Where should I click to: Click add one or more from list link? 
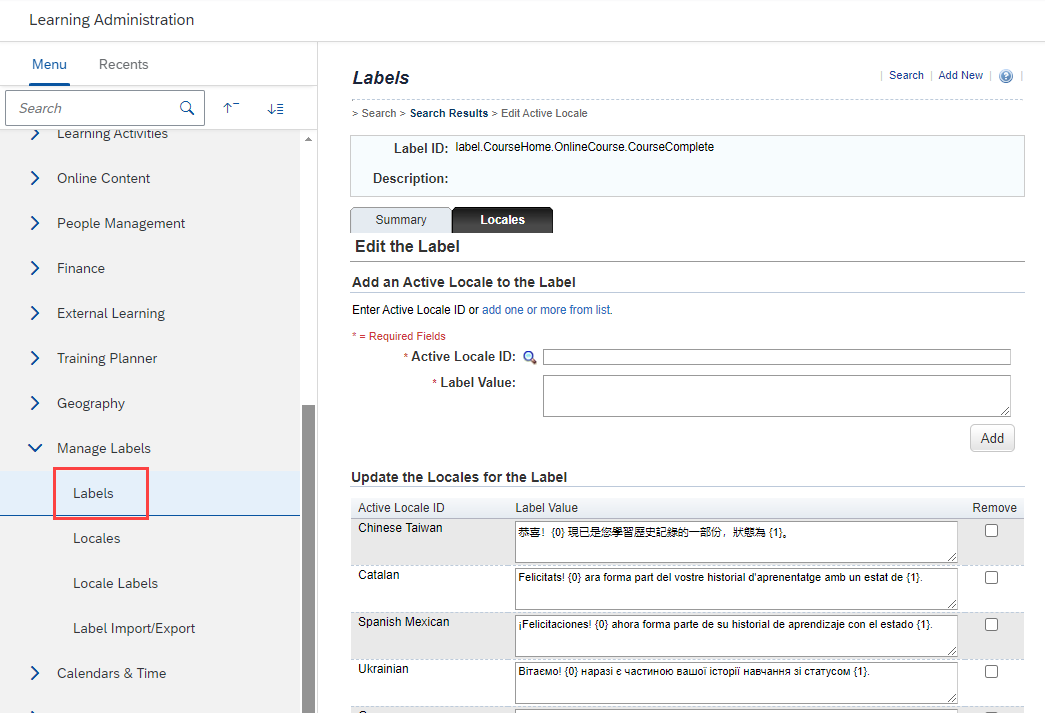547,310
